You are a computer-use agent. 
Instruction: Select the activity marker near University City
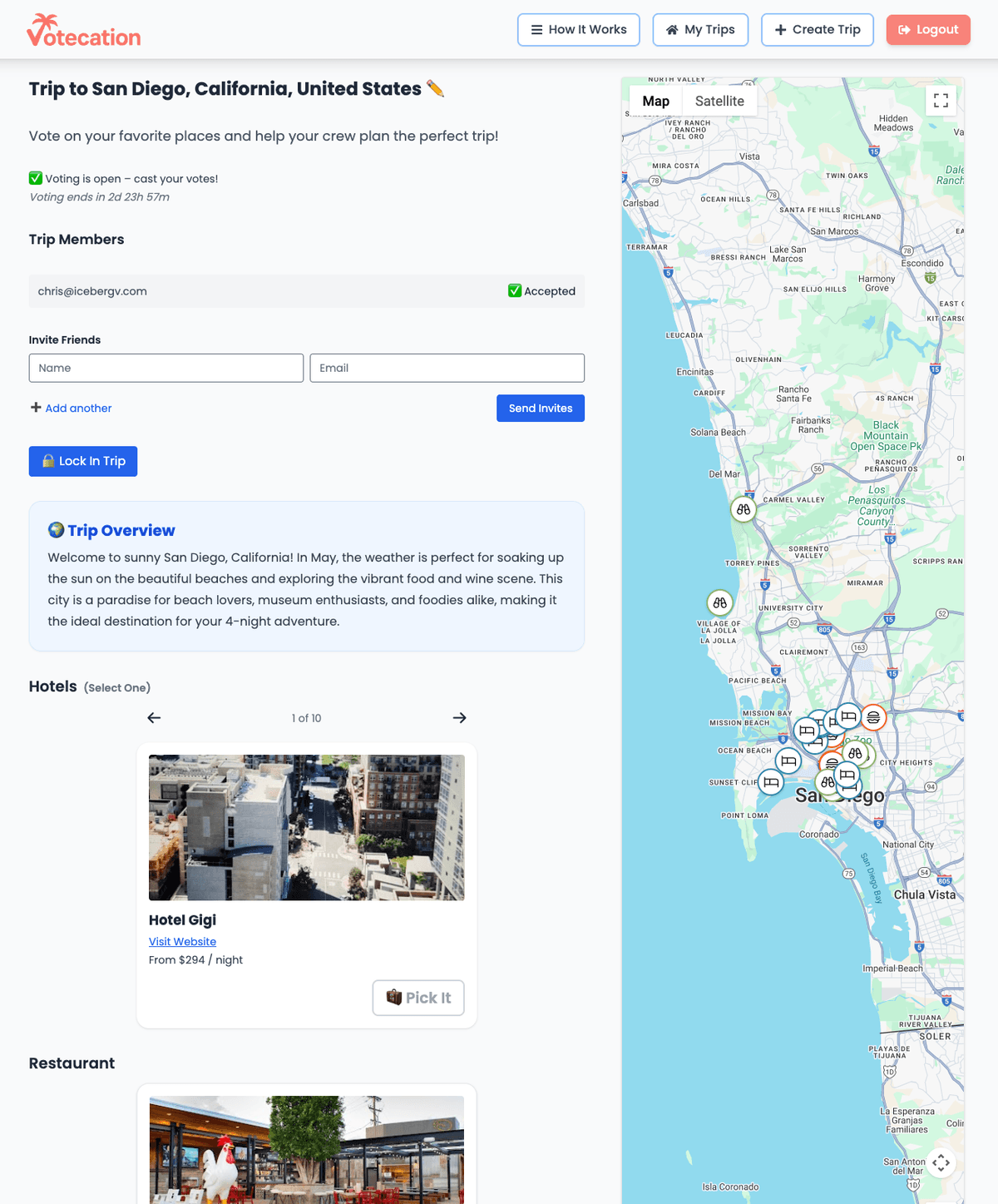click(719, 602)
